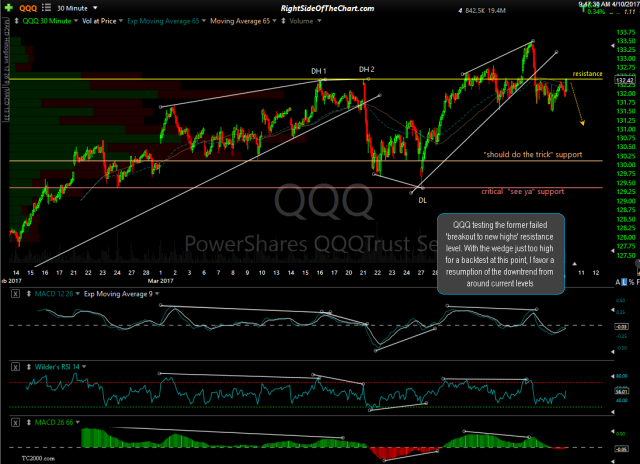
Task: Click the RSI pane top scale arrow
Action: click(612, 376)
